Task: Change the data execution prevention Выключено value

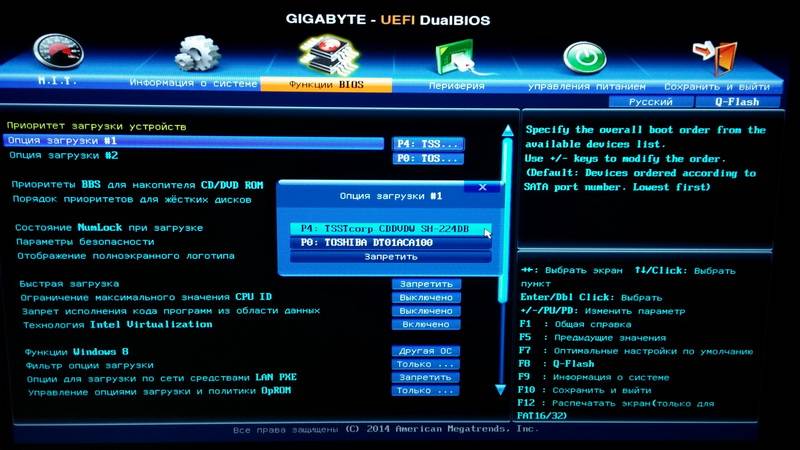Action: tap(426, 311)
